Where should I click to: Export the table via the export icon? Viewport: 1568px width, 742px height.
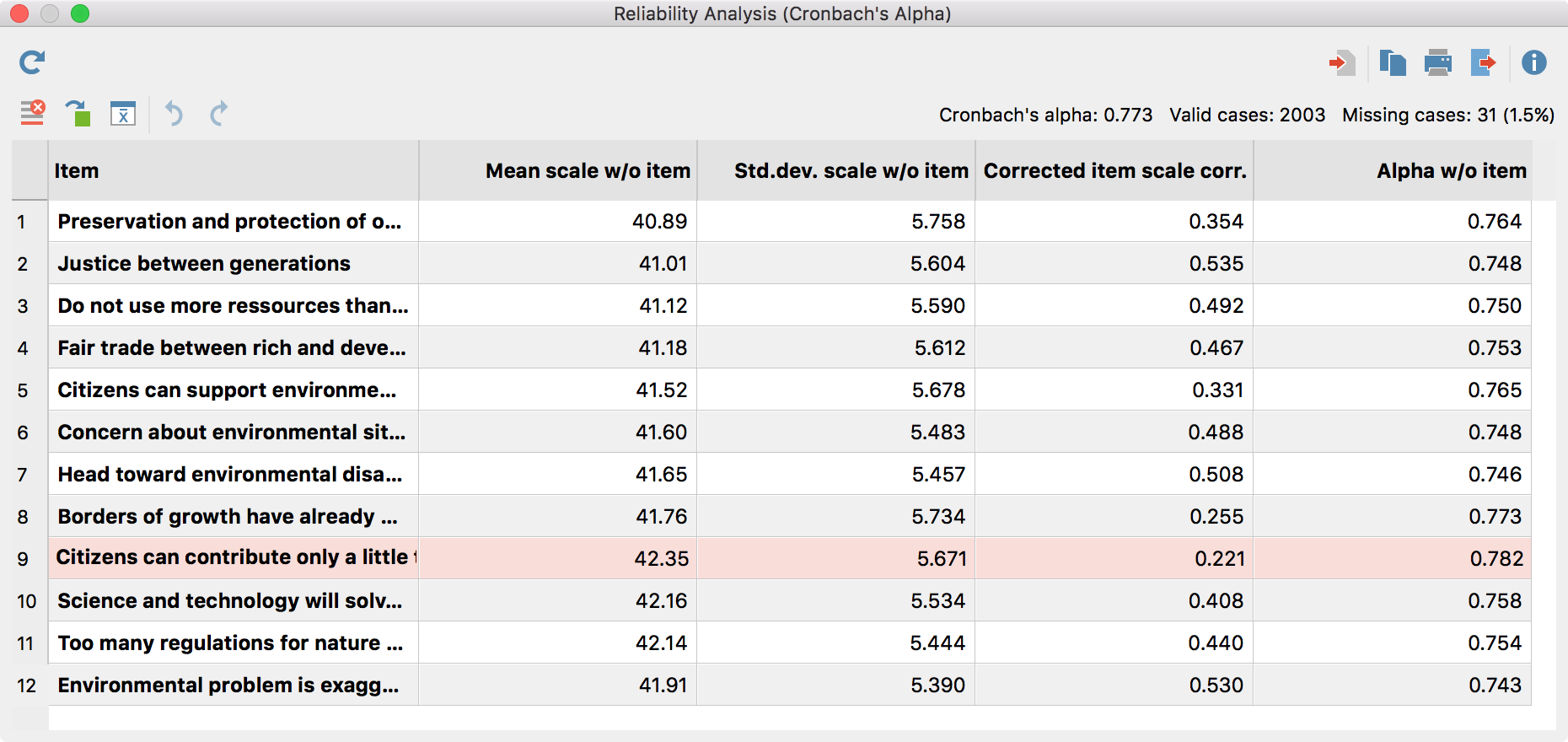tap(1483, 62)
